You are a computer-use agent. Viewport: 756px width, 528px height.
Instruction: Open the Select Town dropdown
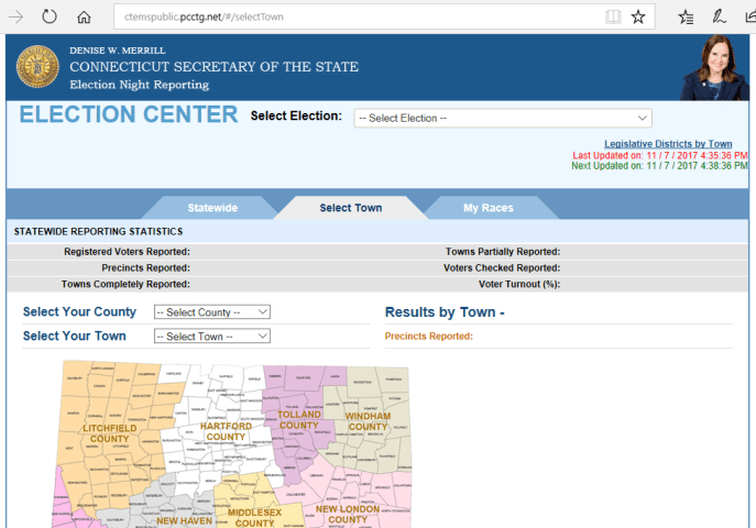pyautogui.click(x=212, y=336)
